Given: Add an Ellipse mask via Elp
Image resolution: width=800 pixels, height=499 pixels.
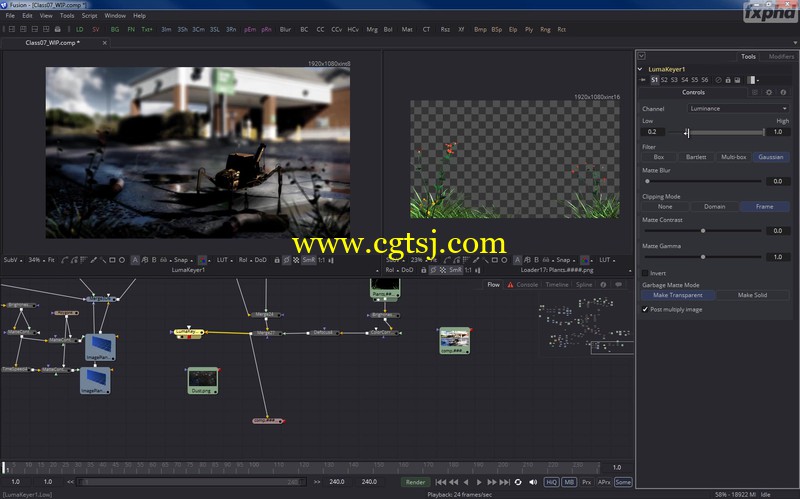Looking at the screenshot, I should [513, 30].
